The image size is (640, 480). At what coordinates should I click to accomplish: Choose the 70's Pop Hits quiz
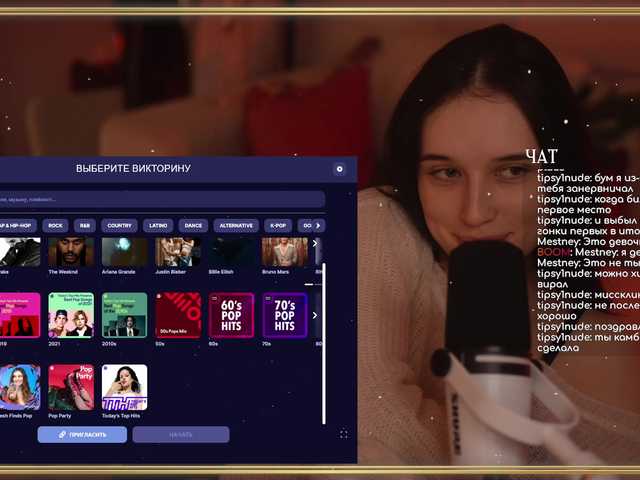click(x=284, y=315)
